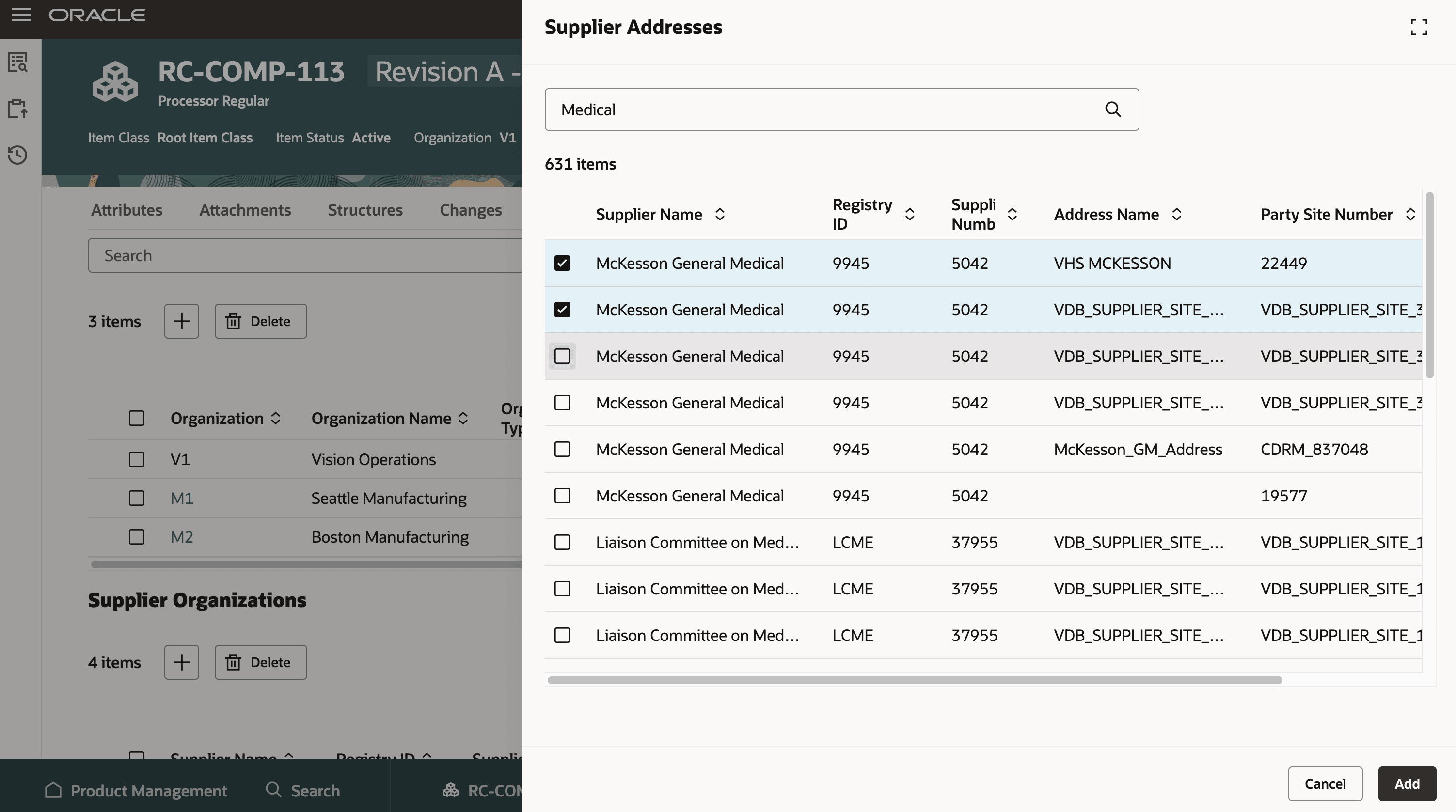Expand Supplier Addresses panel to fullscreen
The image size is (1456, 812).
click(1419, 27)
